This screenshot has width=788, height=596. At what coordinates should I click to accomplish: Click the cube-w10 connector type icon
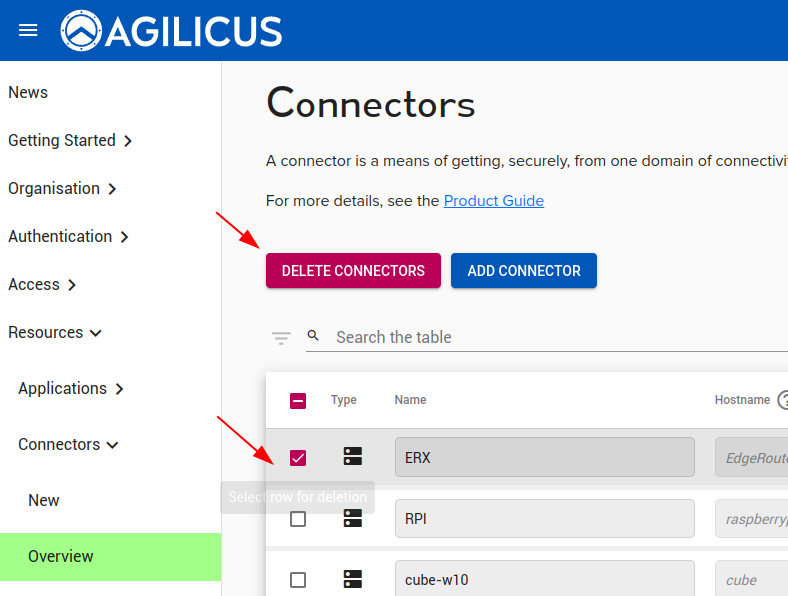(x=353, y=579)
